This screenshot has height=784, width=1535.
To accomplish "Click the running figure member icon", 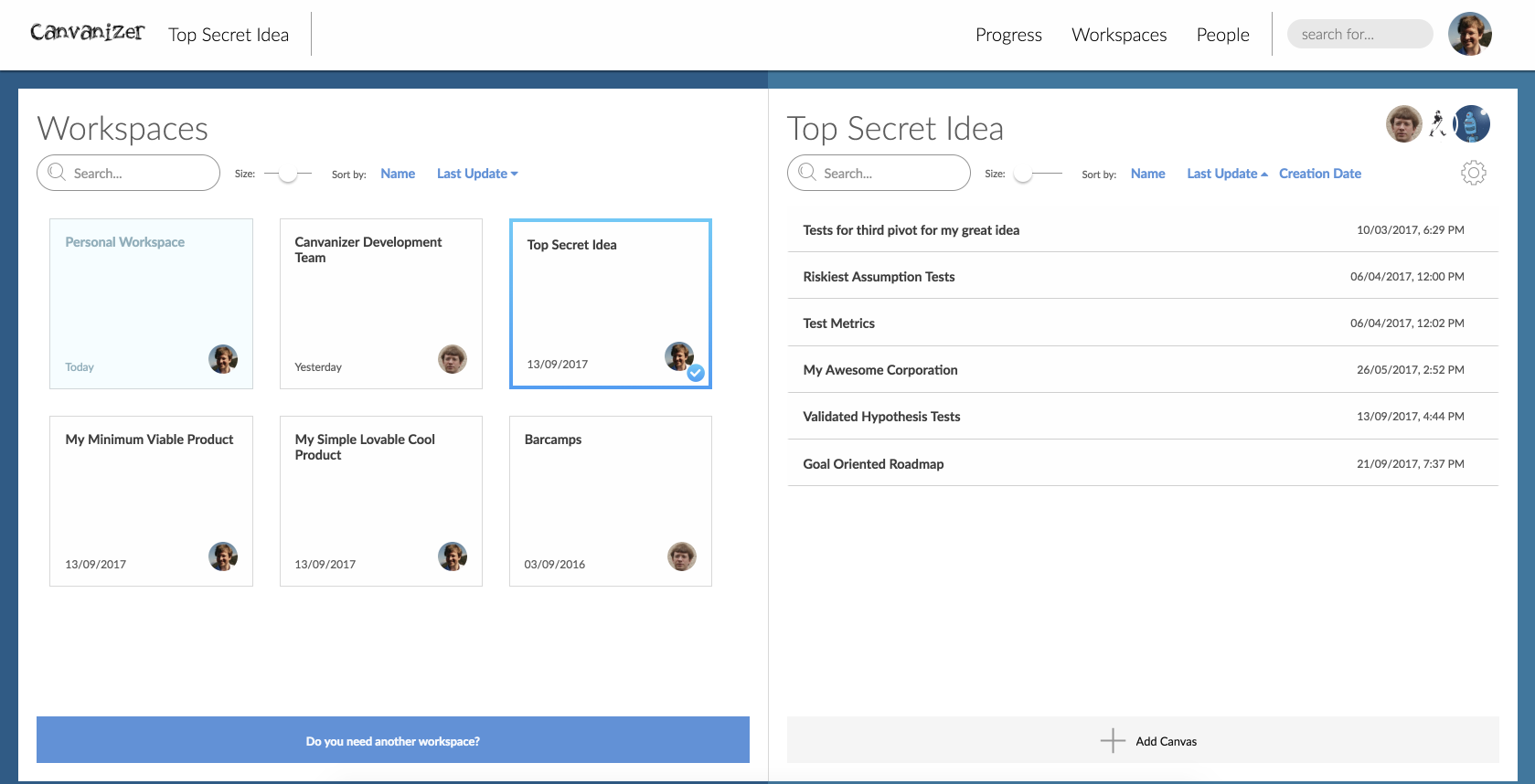I will (x=1438, y=123).
